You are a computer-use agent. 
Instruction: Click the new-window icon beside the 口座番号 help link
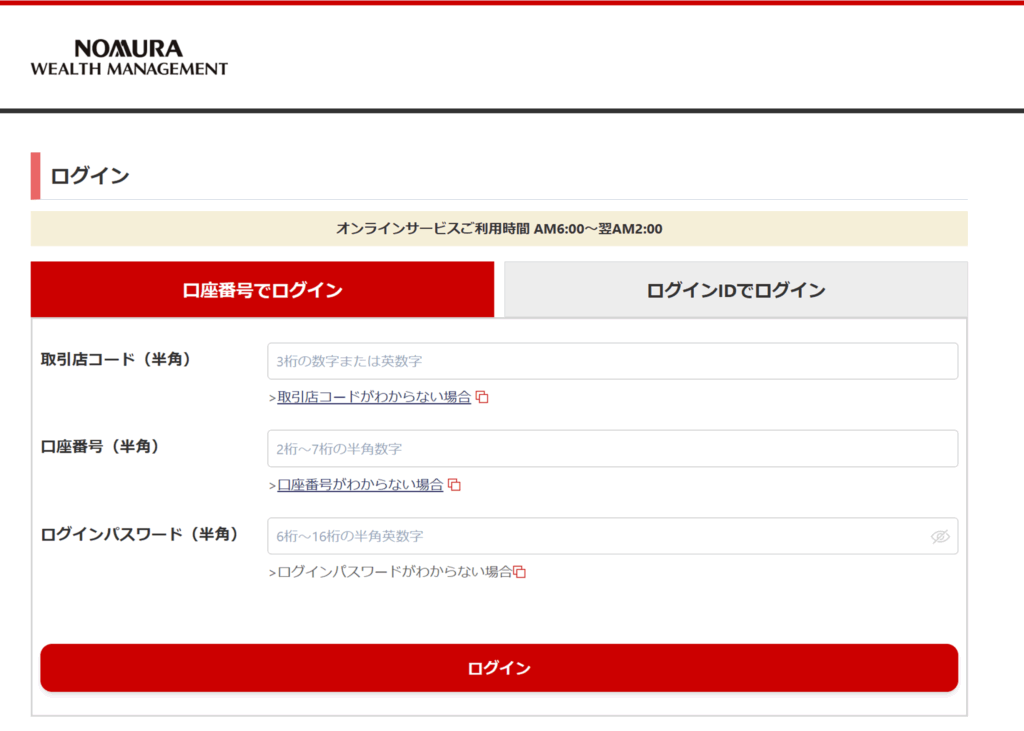tap(454, 485)
